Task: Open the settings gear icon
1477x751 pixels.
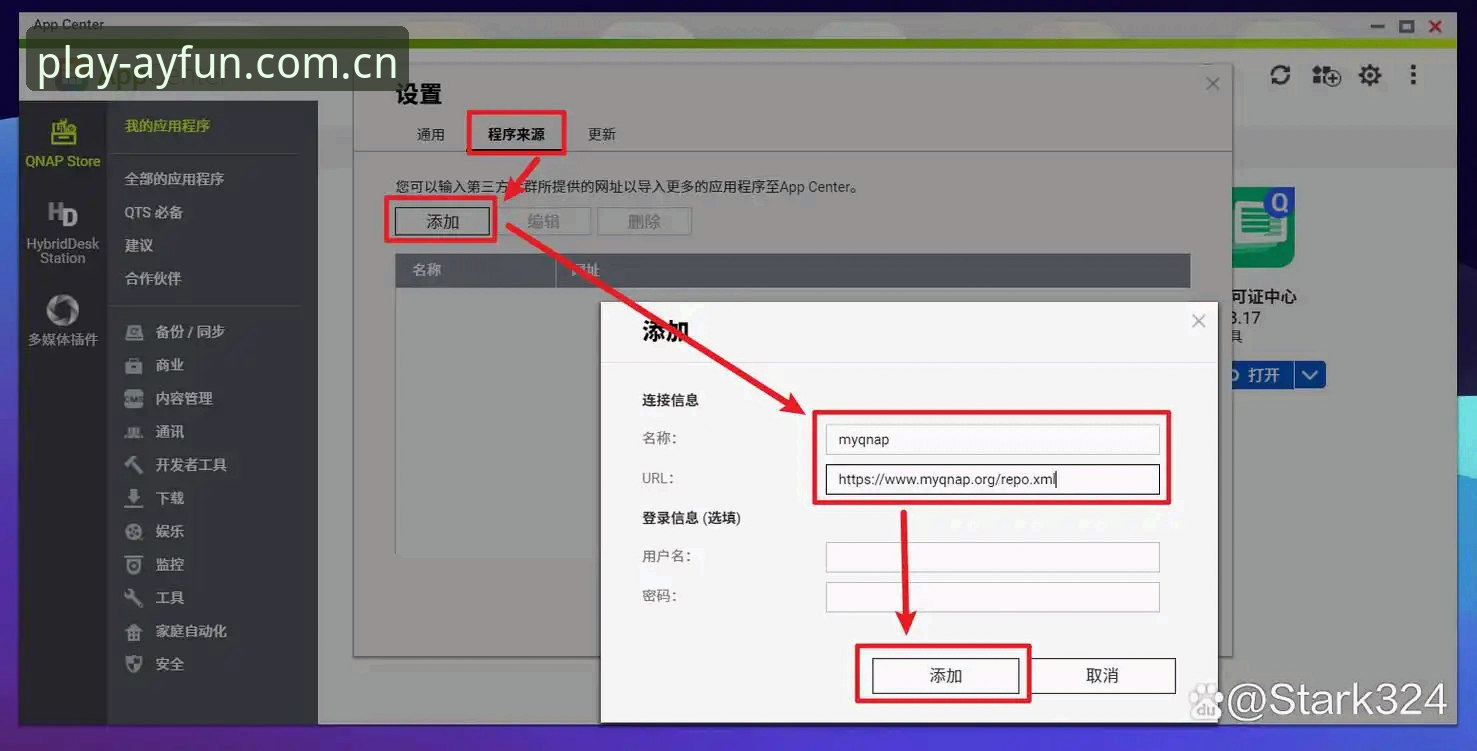Action: [x=1369, y=75]
